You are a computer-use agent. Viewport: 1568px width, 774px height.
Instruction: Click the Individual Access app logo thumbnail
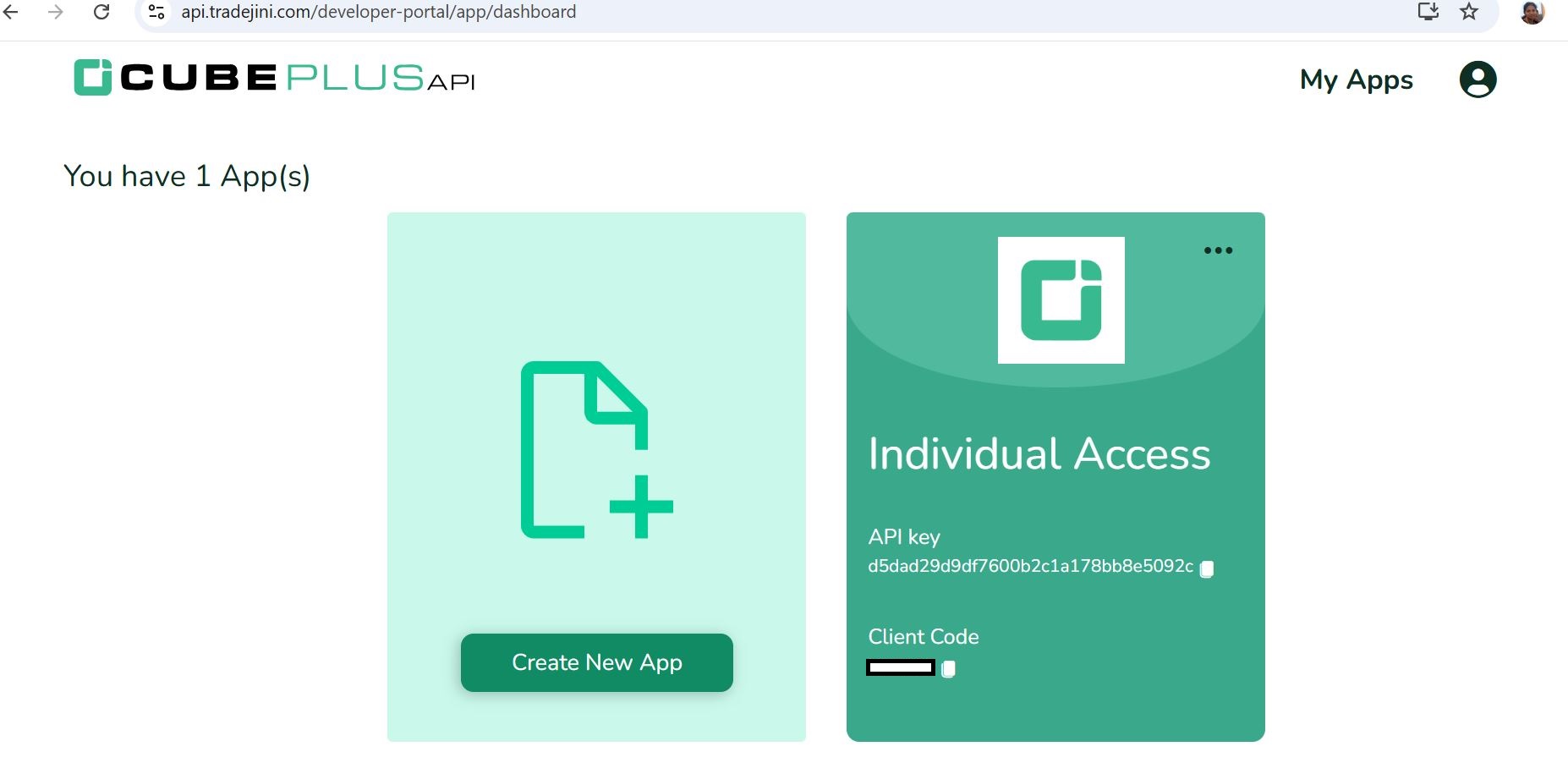[1061, 300]
